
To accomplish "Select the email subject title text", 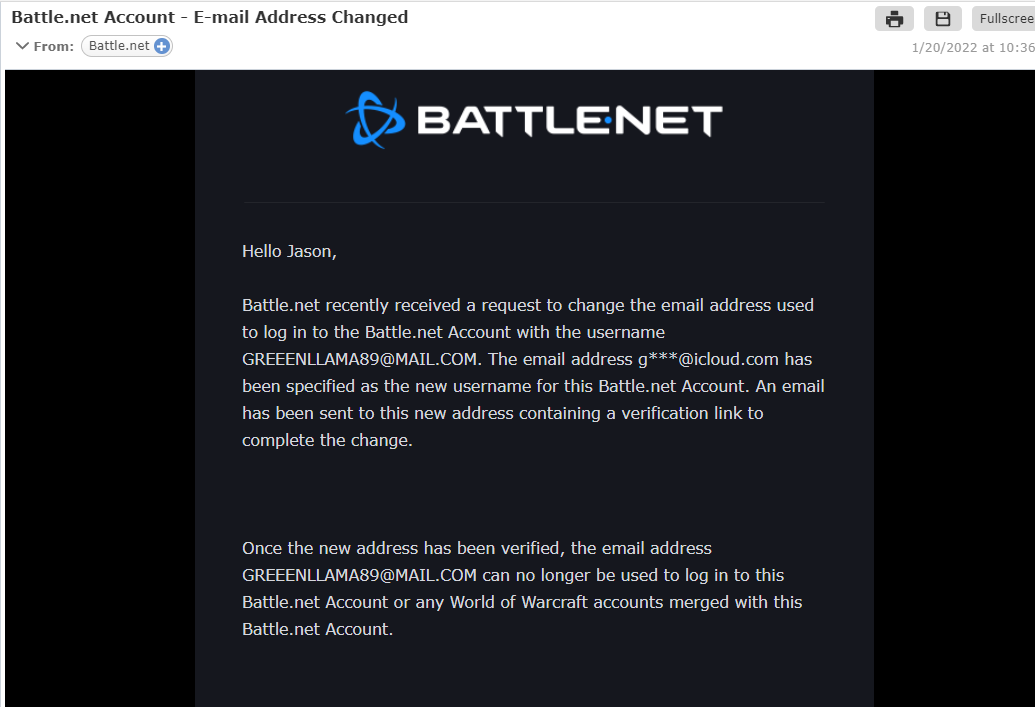I will (x=210, y=17).
